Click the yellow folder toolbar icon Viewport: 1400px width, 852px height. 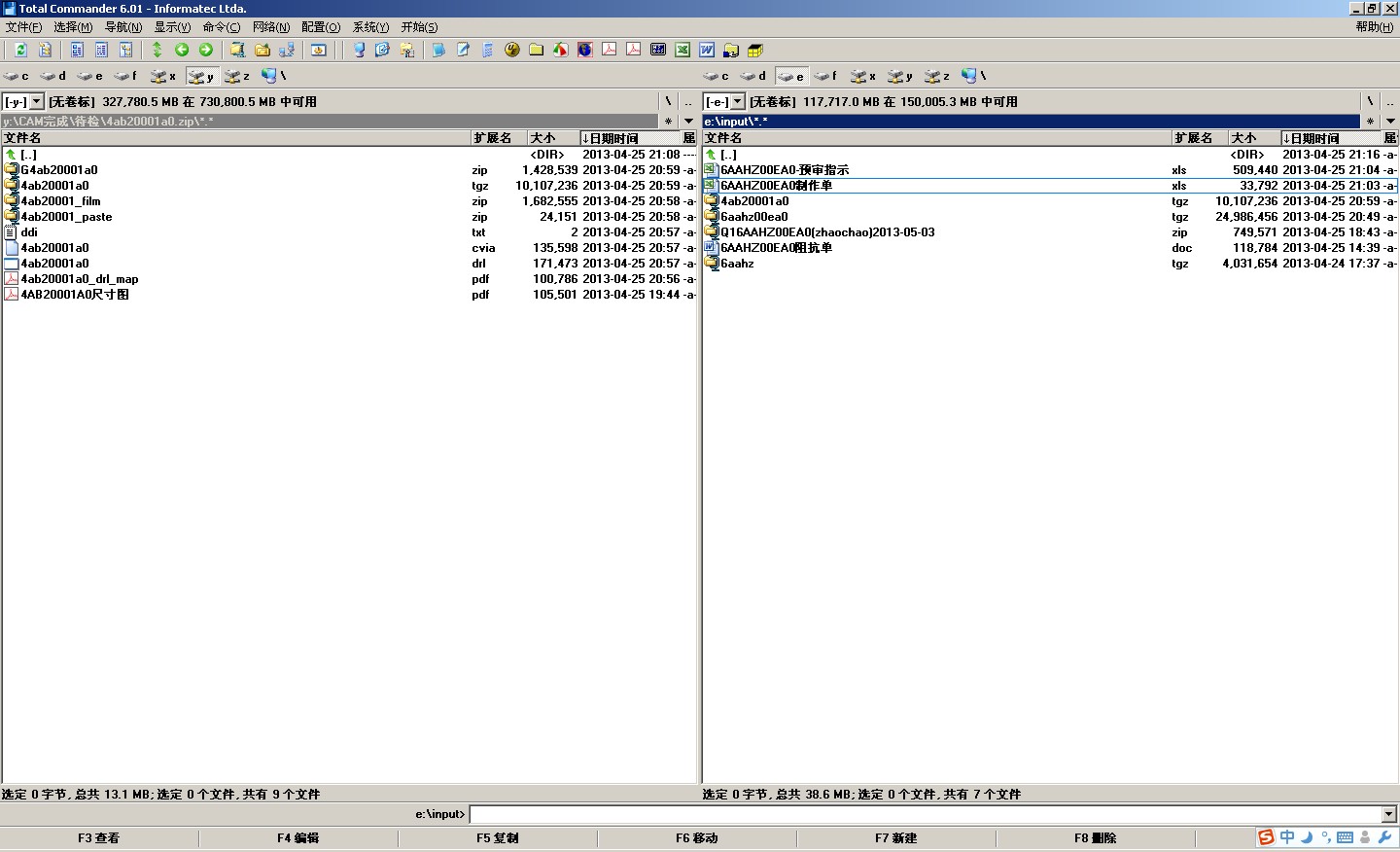tap(537, 50)
